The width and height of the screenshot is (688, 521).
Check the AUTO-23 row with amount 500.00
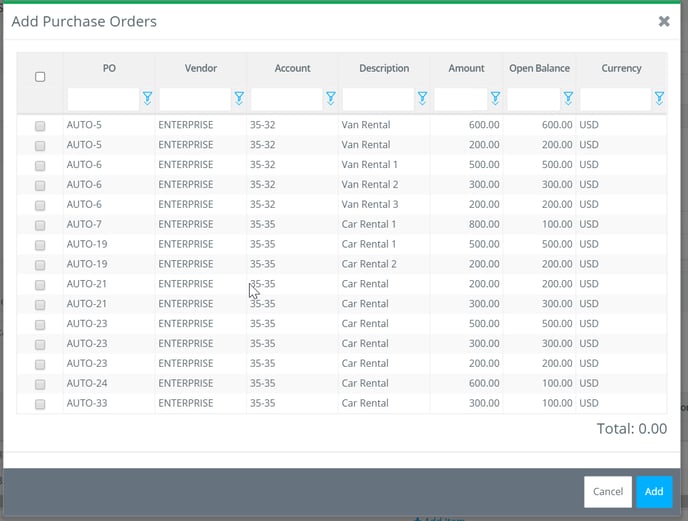click(40, 324)
